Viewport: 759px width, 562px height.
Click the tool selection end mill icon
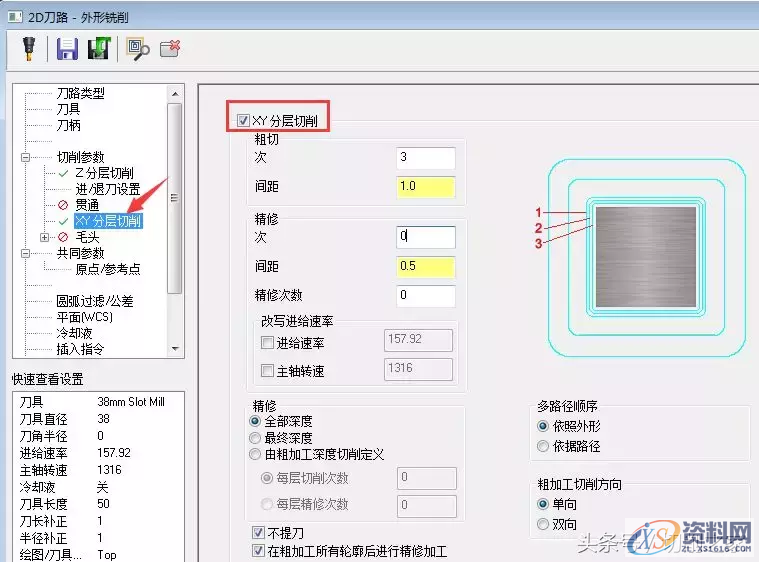click(29, 48)
